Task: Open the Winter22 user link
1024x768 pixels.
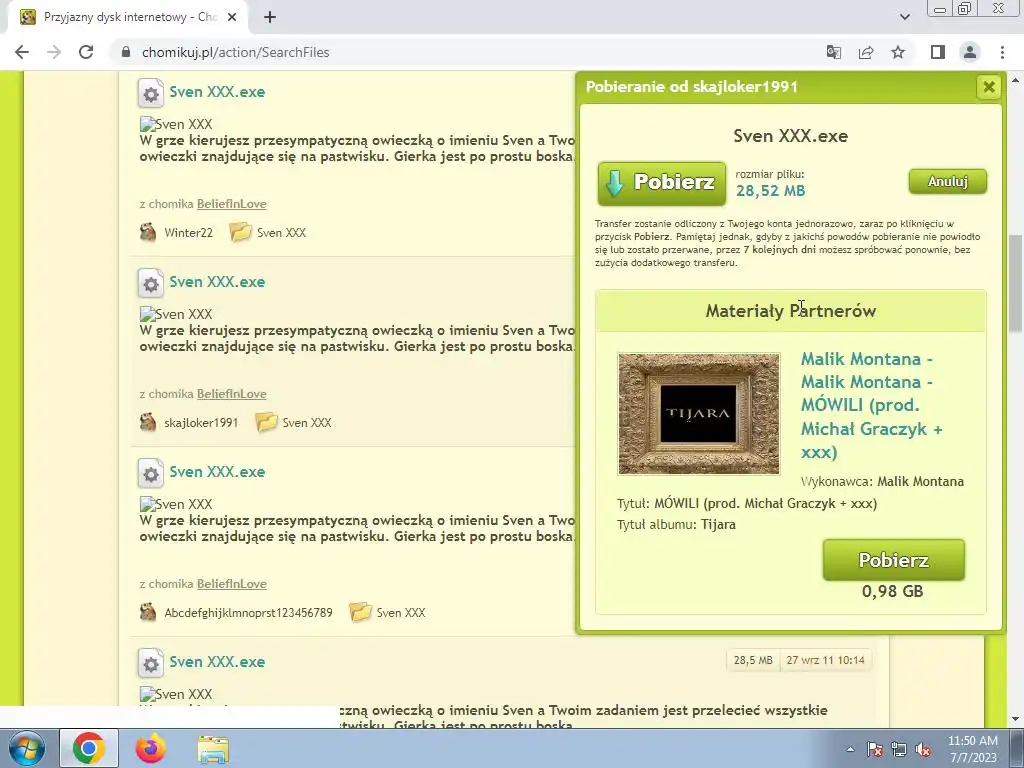Action: tap(188, 232)
